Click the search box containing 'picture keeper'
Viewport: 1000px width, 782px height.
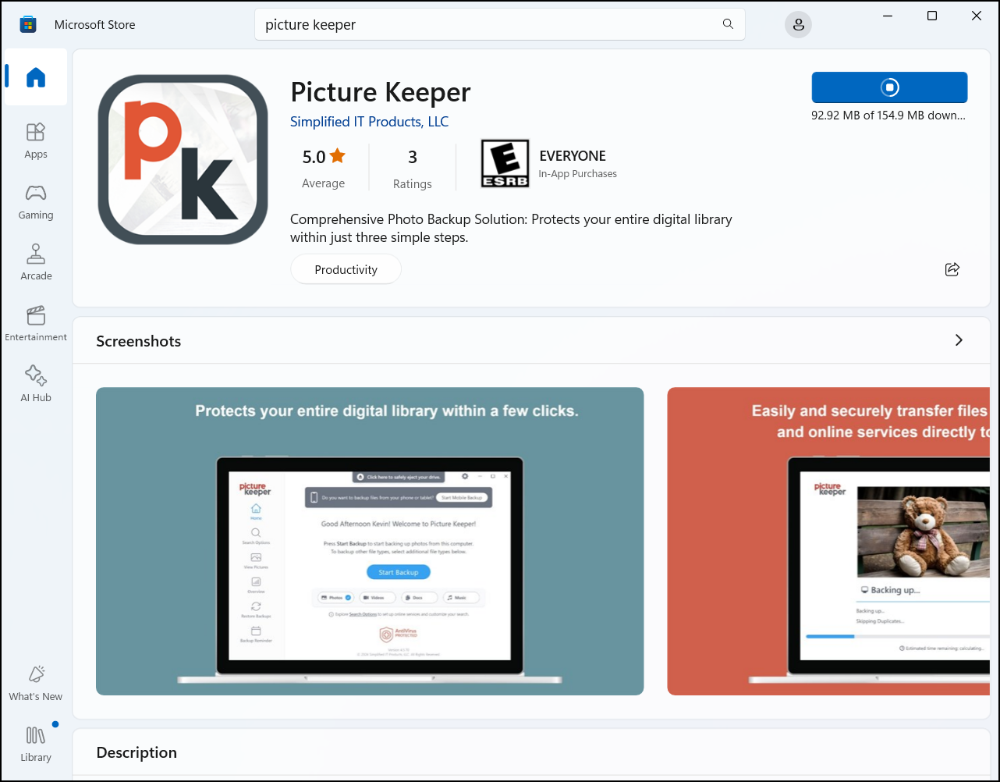pos(499,25)
